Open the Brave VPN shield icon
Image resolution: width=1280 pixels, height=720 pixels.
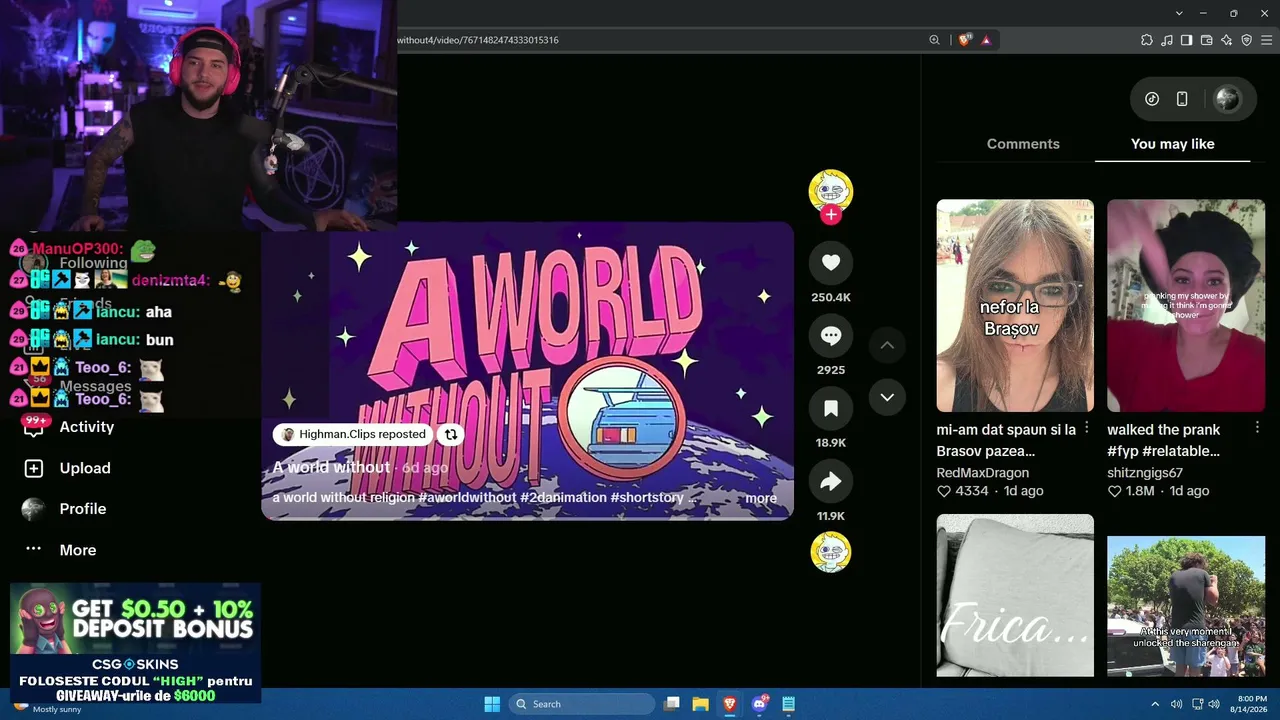(1246, 40)
